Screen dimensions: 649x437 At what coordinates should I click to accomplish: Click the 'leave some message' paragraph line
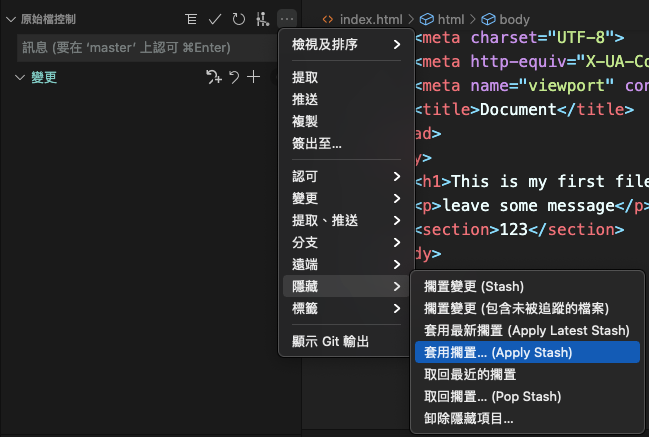pos(532,206)
